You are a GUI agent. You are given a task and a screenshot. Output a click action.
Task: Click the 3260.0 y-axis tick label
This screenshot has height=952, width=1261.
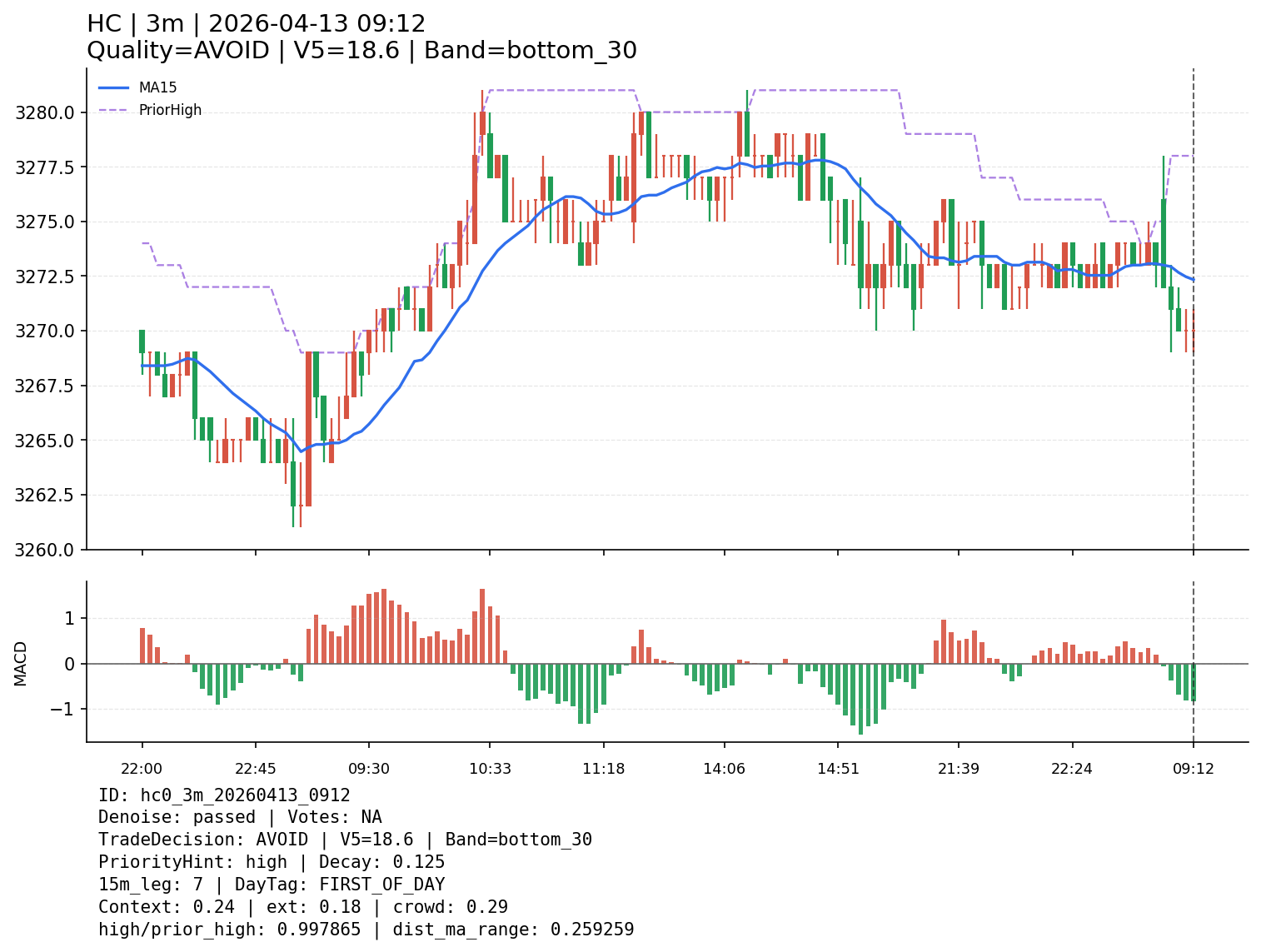45,550
